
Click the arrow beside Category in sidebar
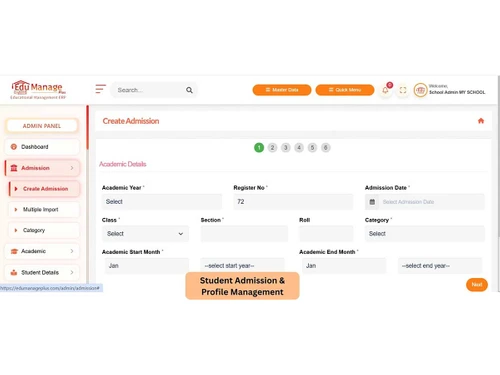pos(16,230)
